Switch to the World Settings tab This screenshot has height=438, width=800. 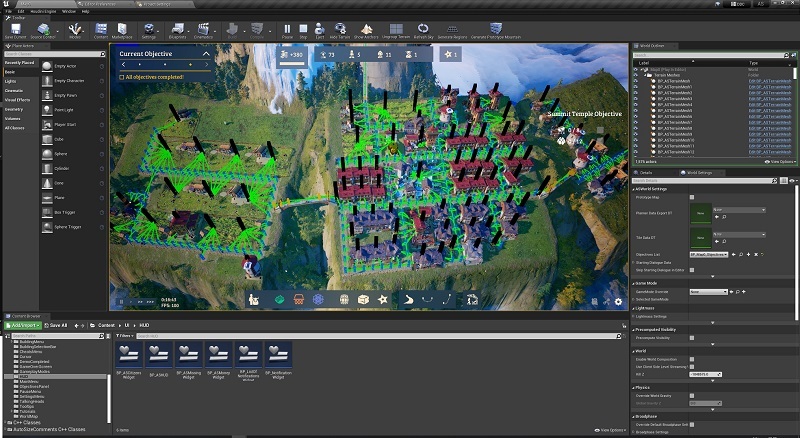[699, 173]
